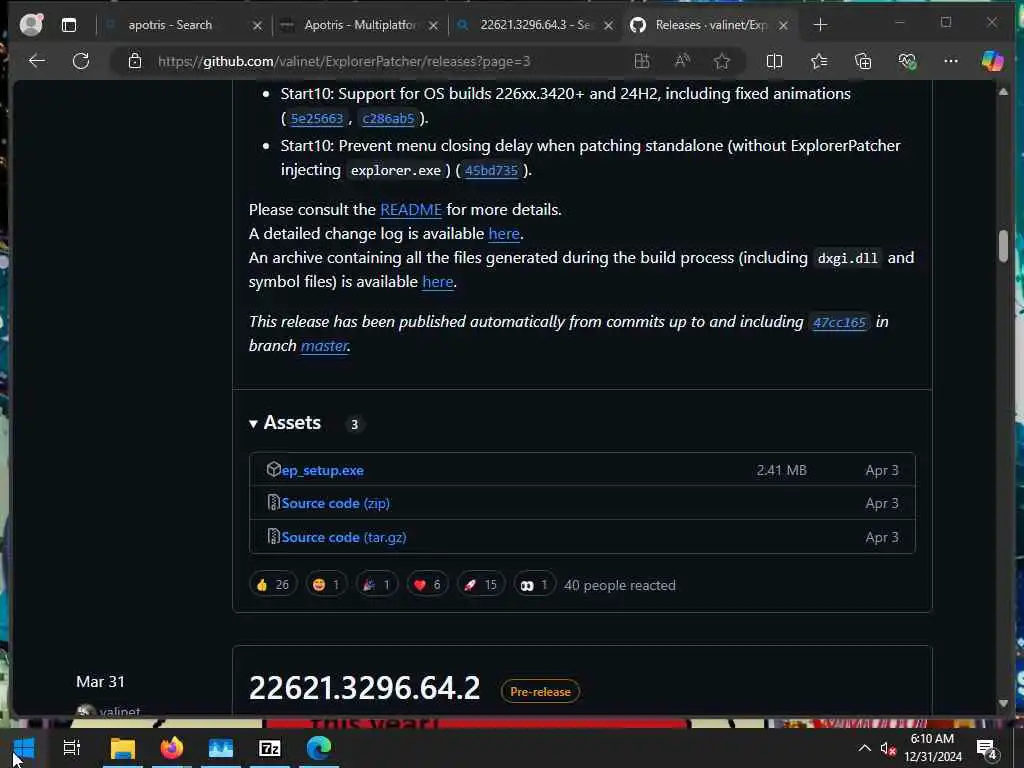1024x768 pixels.
Task: Open File Explorer from taskbar
Action: (x=123, y=748)
